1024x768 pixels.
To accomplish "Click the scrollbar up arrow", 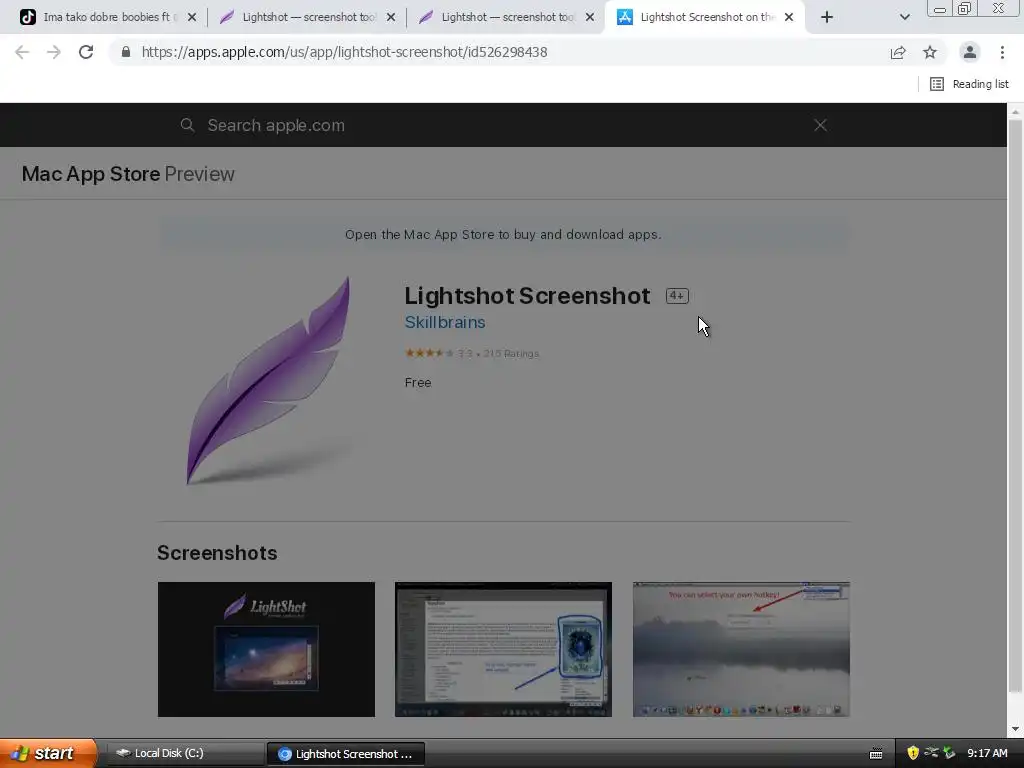I will 1015,111.
